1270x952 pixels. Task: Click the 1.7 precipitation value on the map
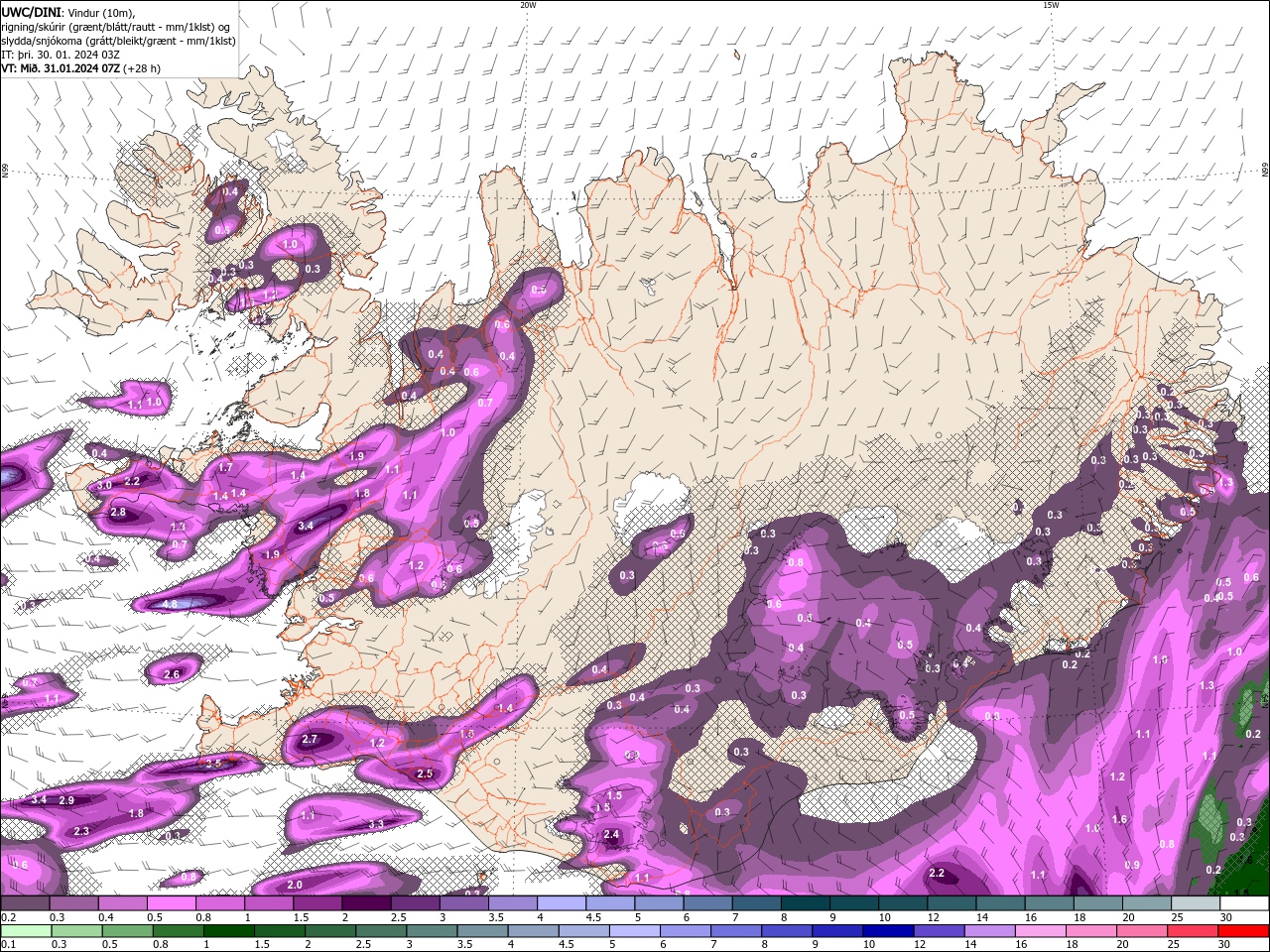point(226,467)
